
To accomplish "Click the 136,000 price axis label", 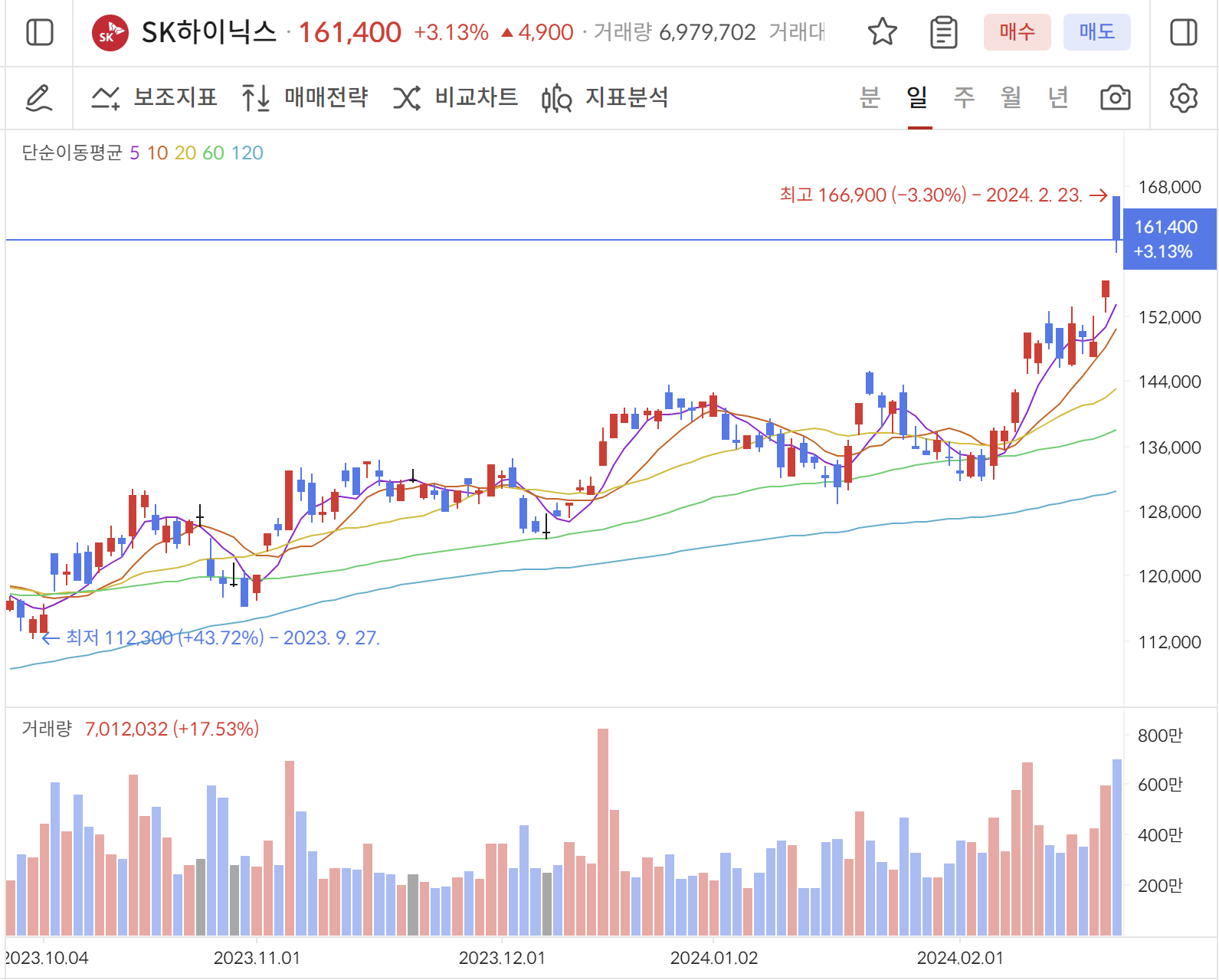I will [x=1170, y=447].
